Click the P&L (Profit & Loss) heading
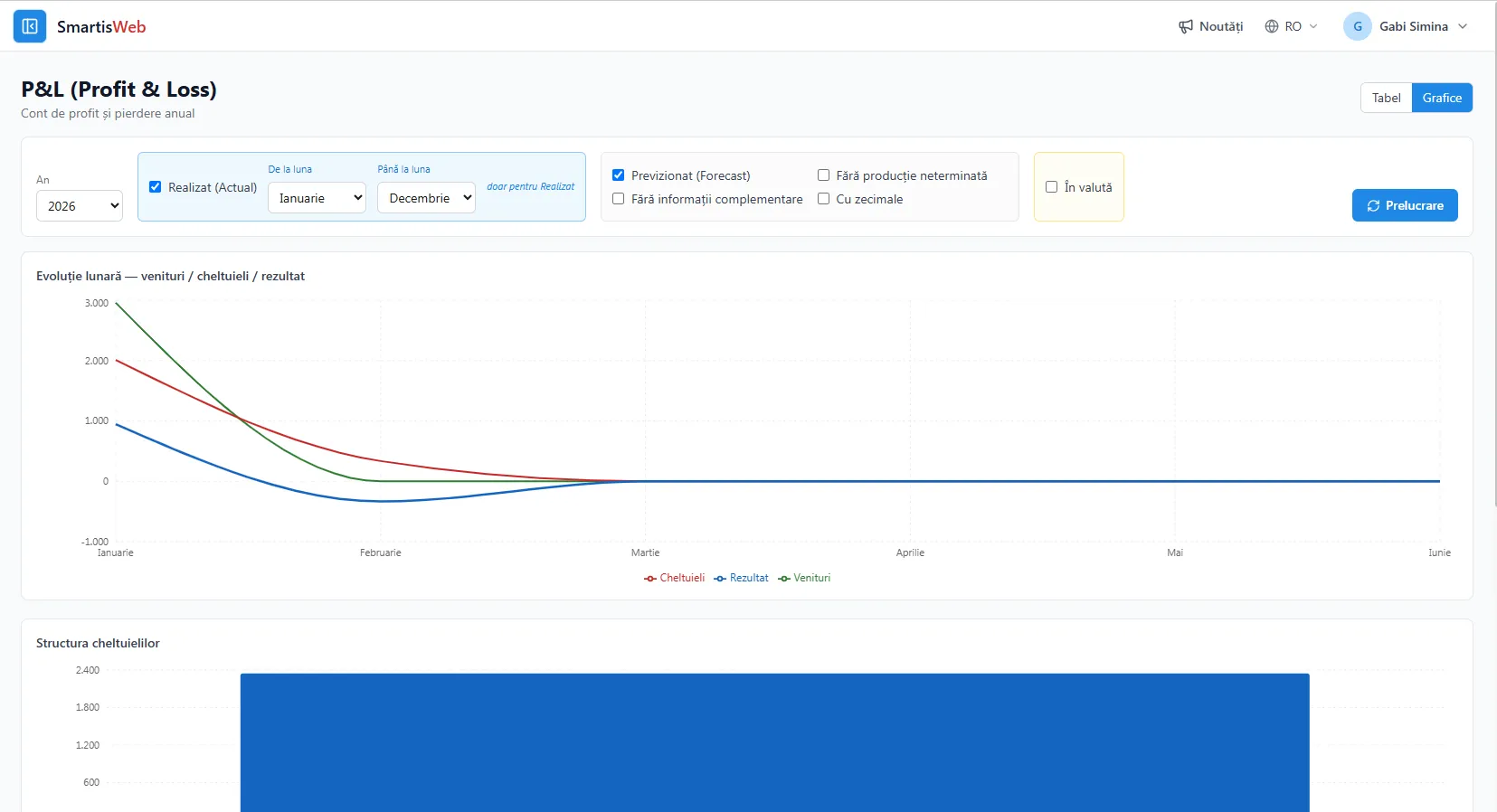This screenshot has width=1497, height=812. 118,90
